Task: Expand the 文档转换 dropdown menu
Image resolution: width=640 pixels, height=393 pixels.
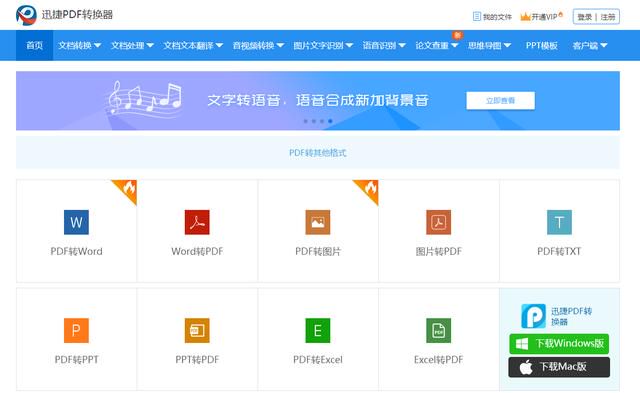Action: (79, 45)
